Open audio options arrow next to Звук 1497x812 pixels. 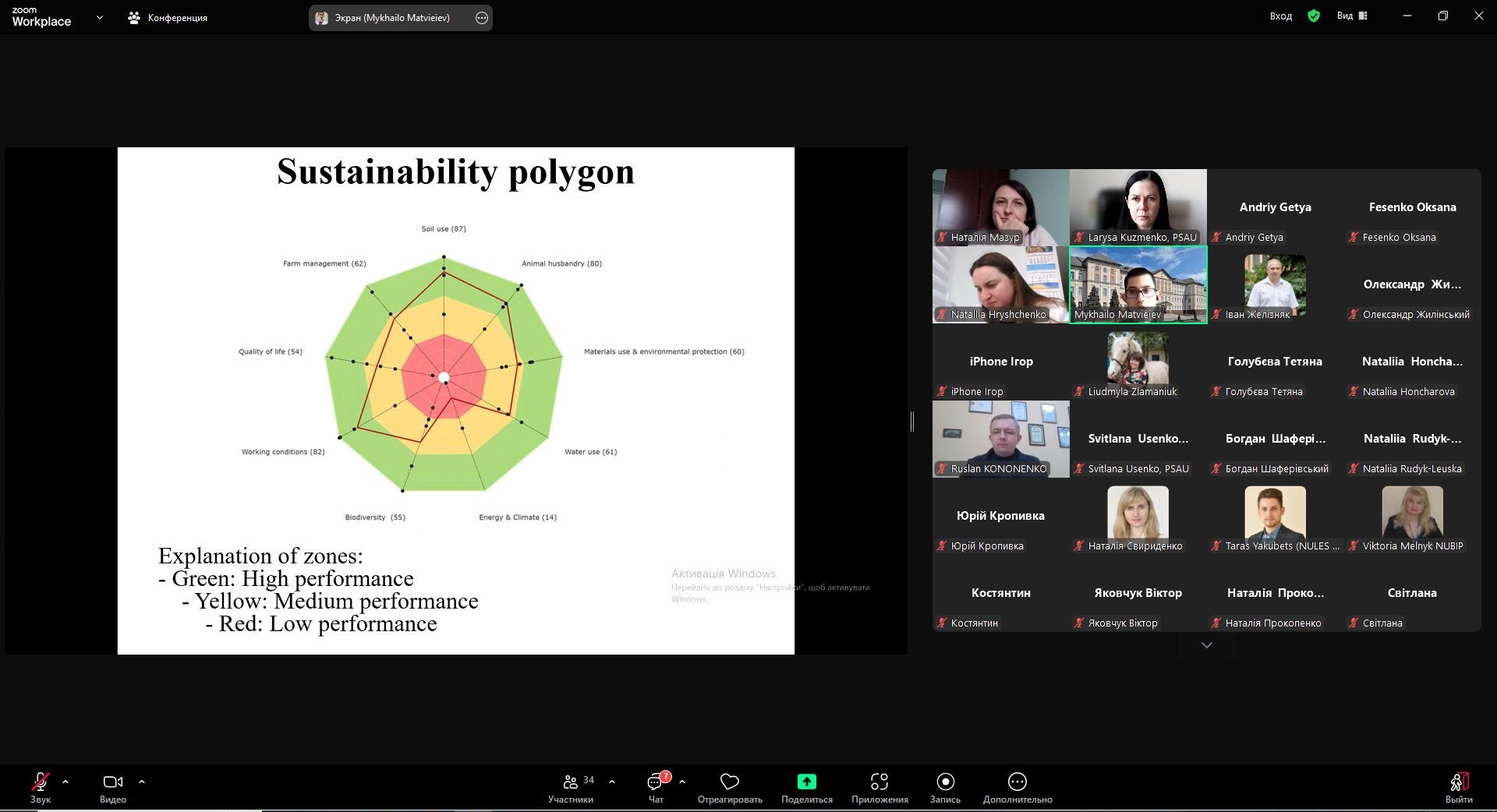pos(65,781)
